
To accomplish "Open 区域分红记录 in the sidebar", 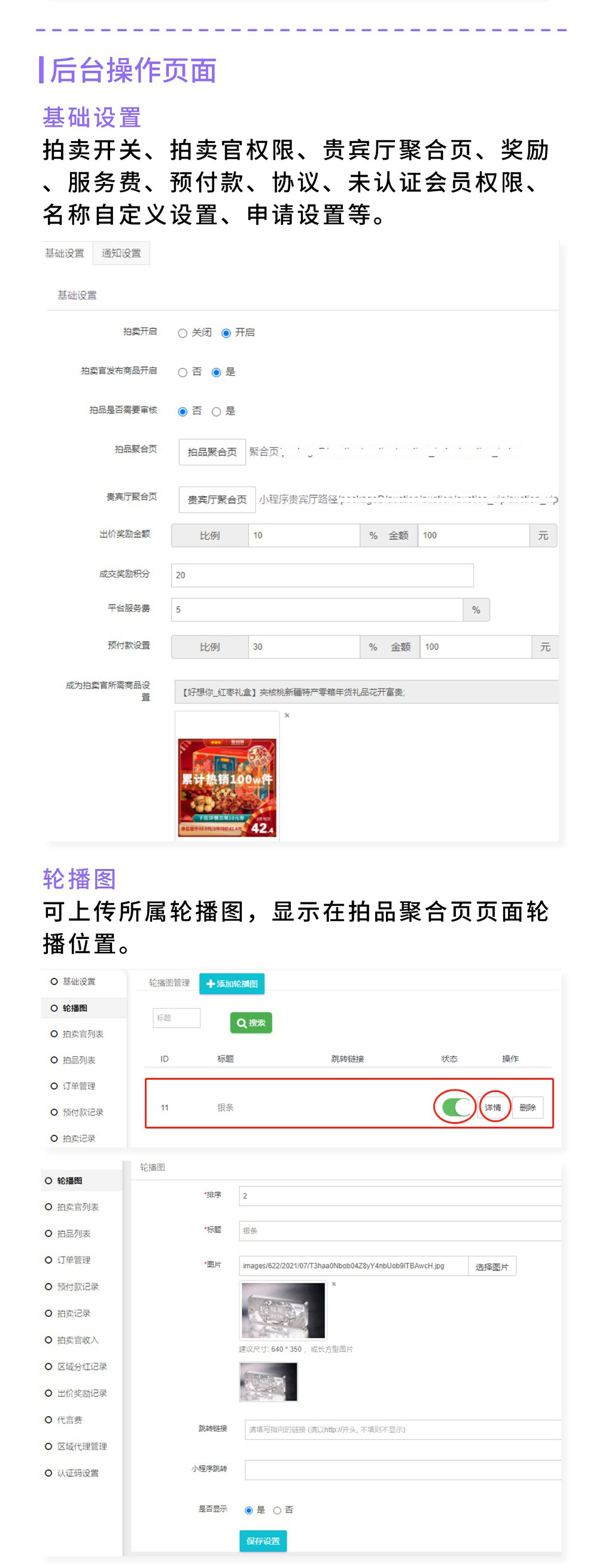I will pyautogui.click(x=76, y=1366).
